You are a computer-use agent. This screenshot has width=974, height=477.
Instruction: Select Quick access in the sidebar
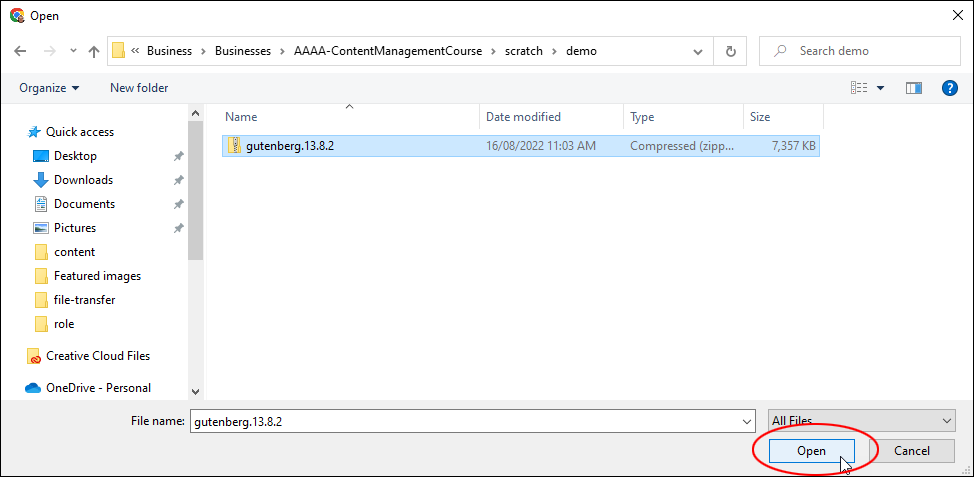point(80,132)
